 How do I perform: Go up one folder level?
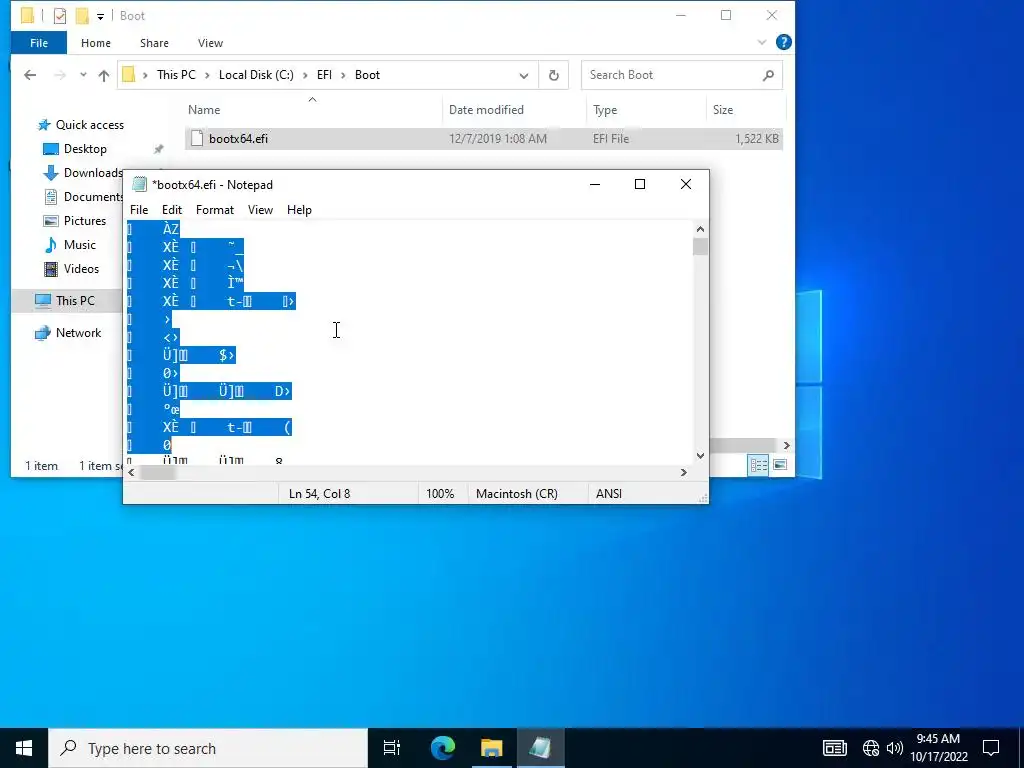coord(104,75)
